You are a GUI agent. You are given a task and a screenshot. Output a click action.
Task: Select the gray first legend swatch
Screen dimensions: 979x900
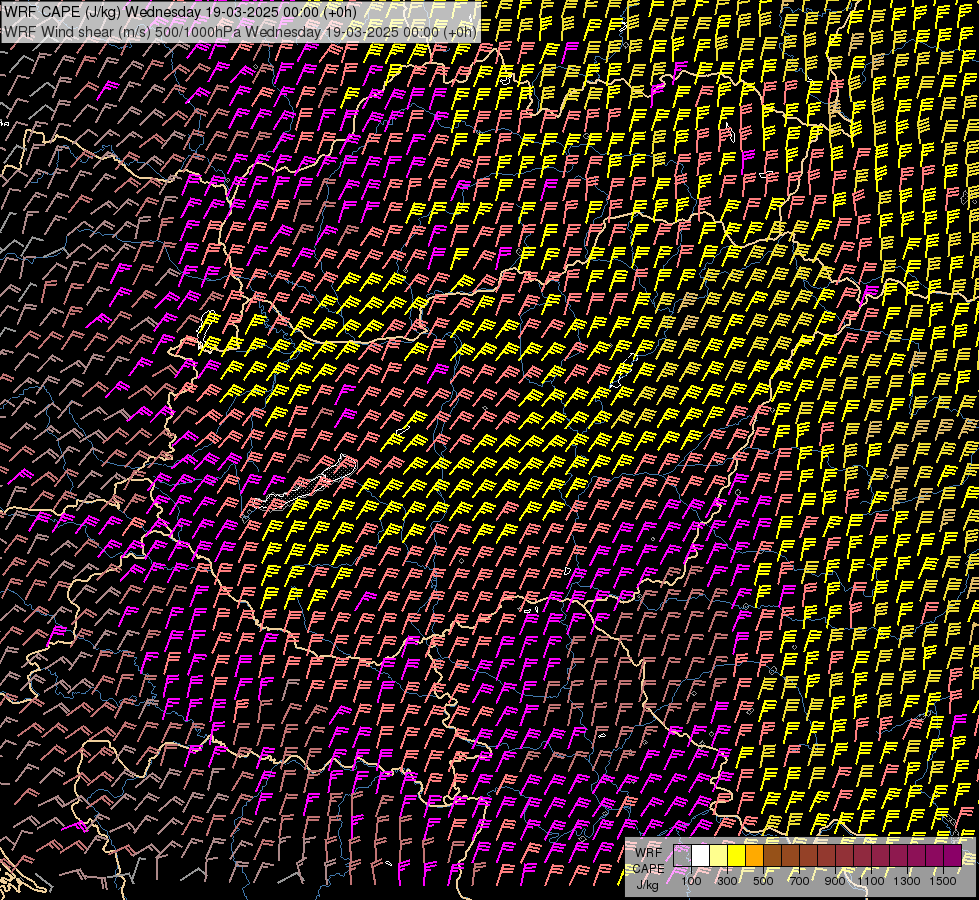pos(682,855)
